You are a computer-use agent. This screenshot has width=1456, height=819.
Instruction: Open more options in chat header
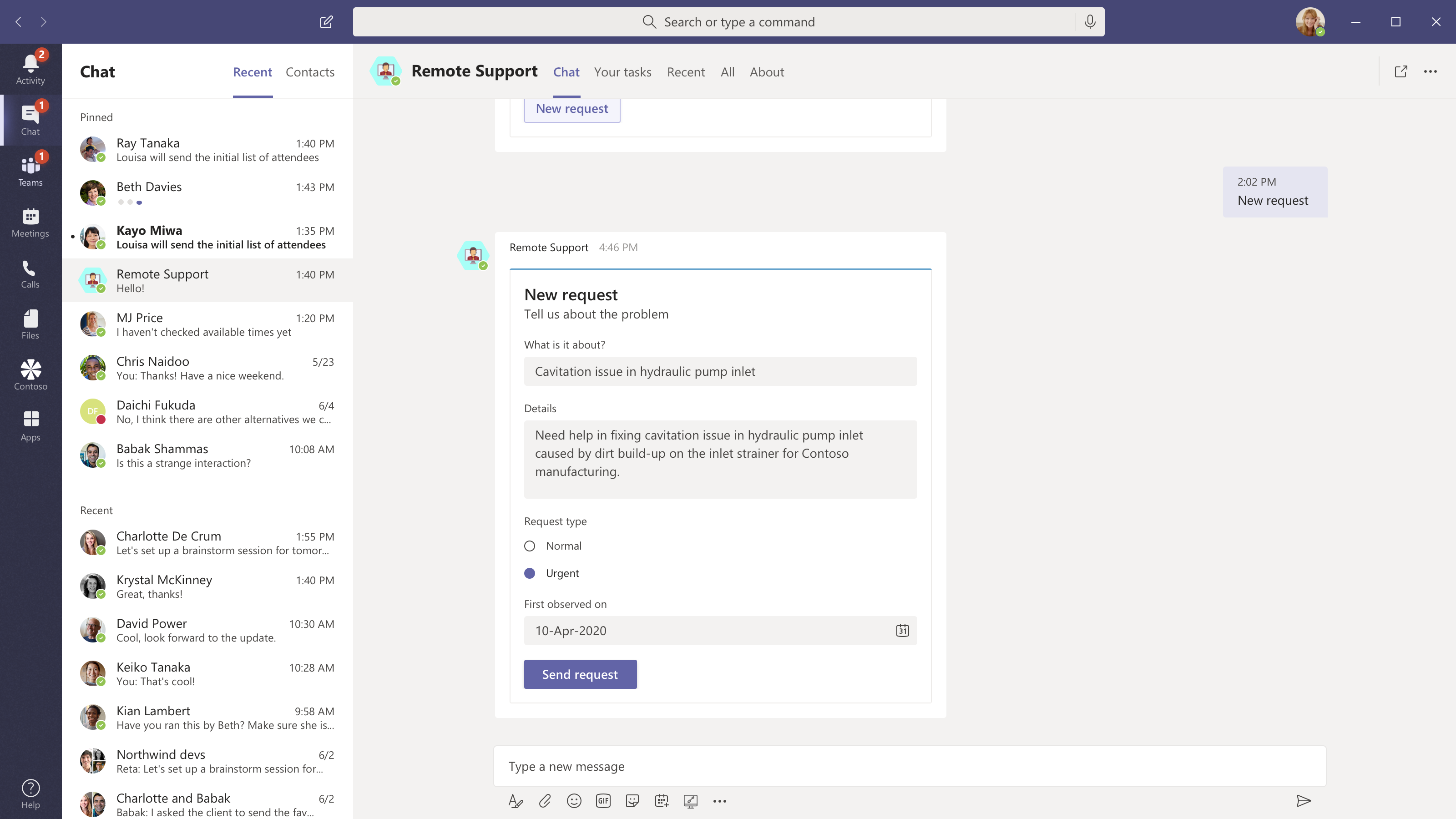pos(1430,72)
